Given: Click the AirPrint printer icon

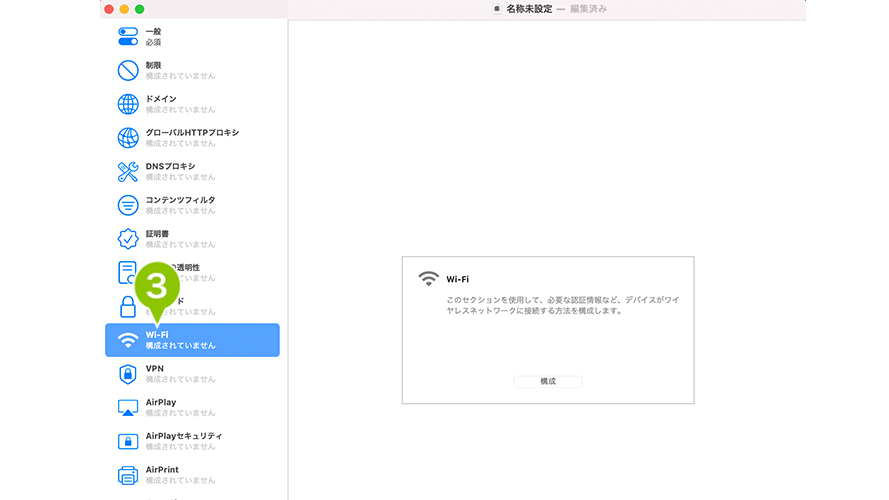Looking at the screenshot, I should tap(128, 475).
